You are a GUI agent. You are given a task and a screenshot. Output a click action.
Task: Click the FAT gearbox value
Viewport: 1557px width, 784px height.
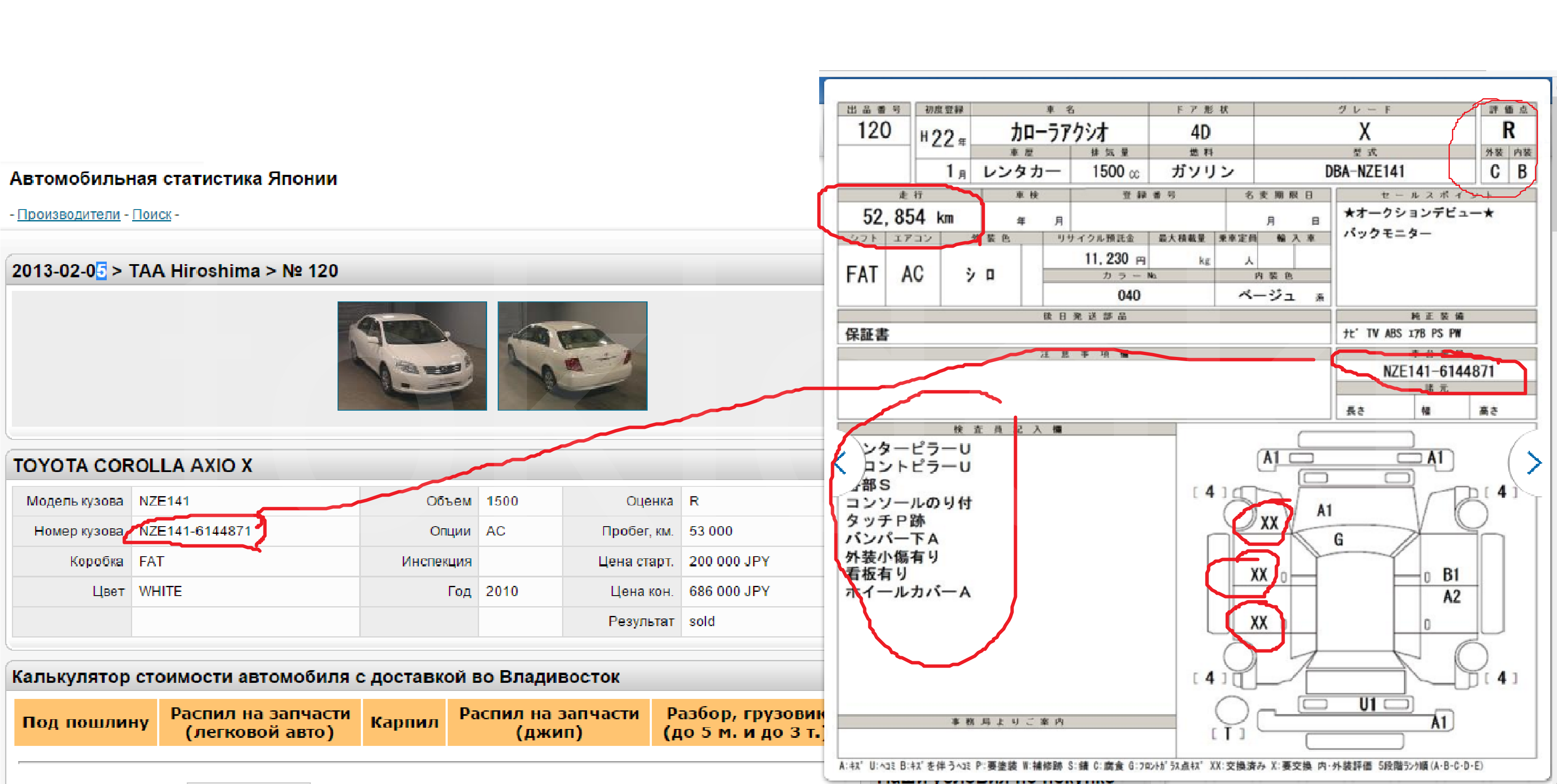click(151, 561)
